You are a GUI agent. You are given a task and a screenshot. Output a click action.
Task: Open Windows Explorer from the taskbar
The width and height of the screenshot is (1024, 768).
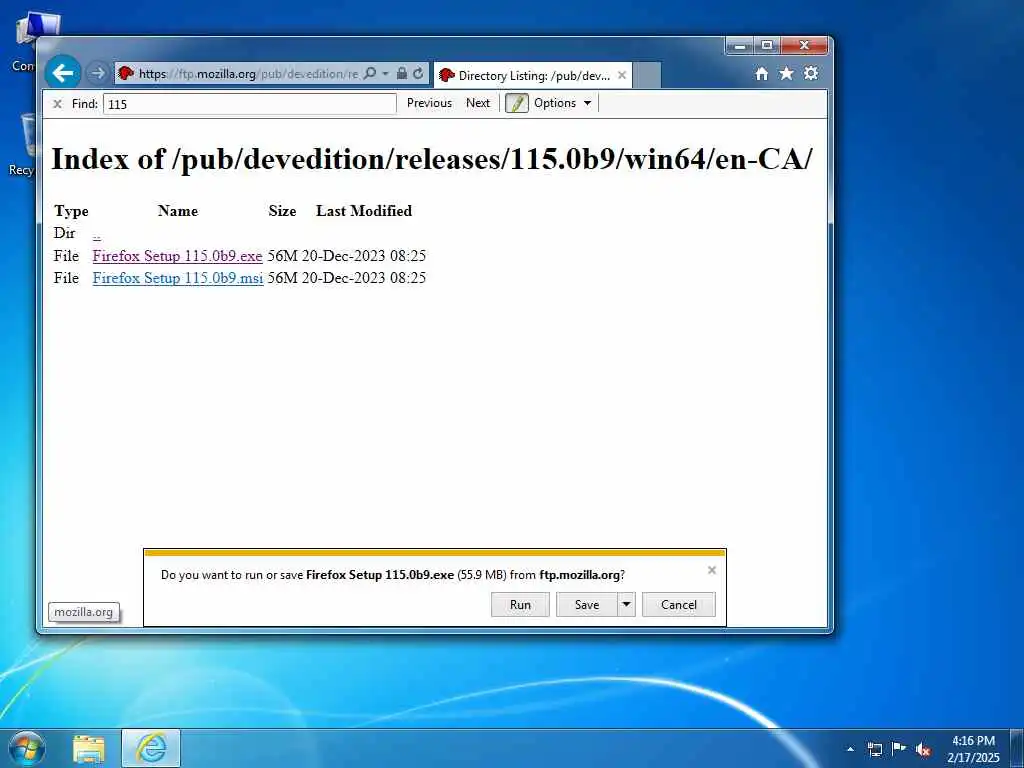pyautogui.click(x=89, y=749)
